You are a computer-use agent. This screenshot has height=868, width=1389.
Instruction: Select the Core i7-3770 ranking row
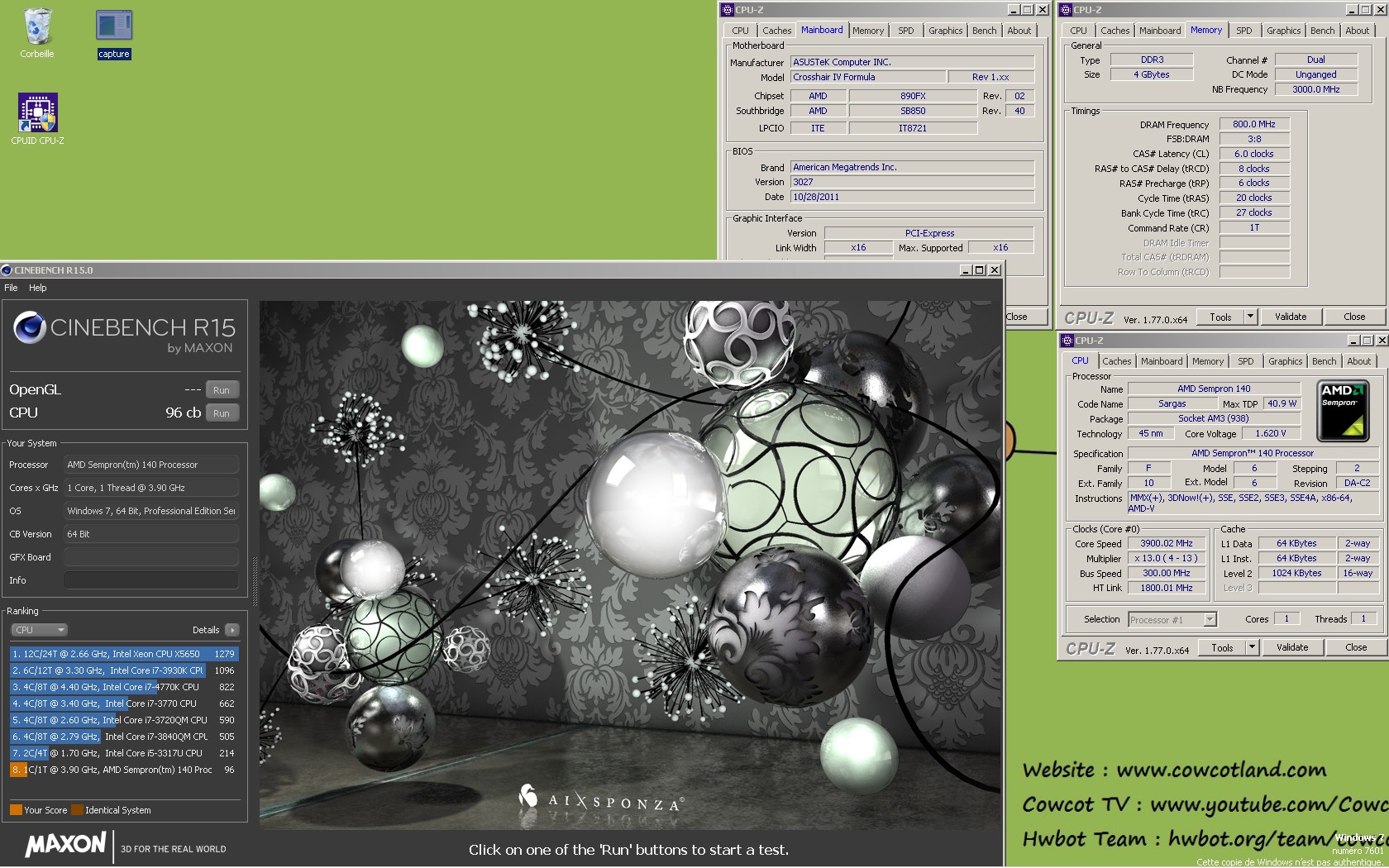click(x=124, y=703)
